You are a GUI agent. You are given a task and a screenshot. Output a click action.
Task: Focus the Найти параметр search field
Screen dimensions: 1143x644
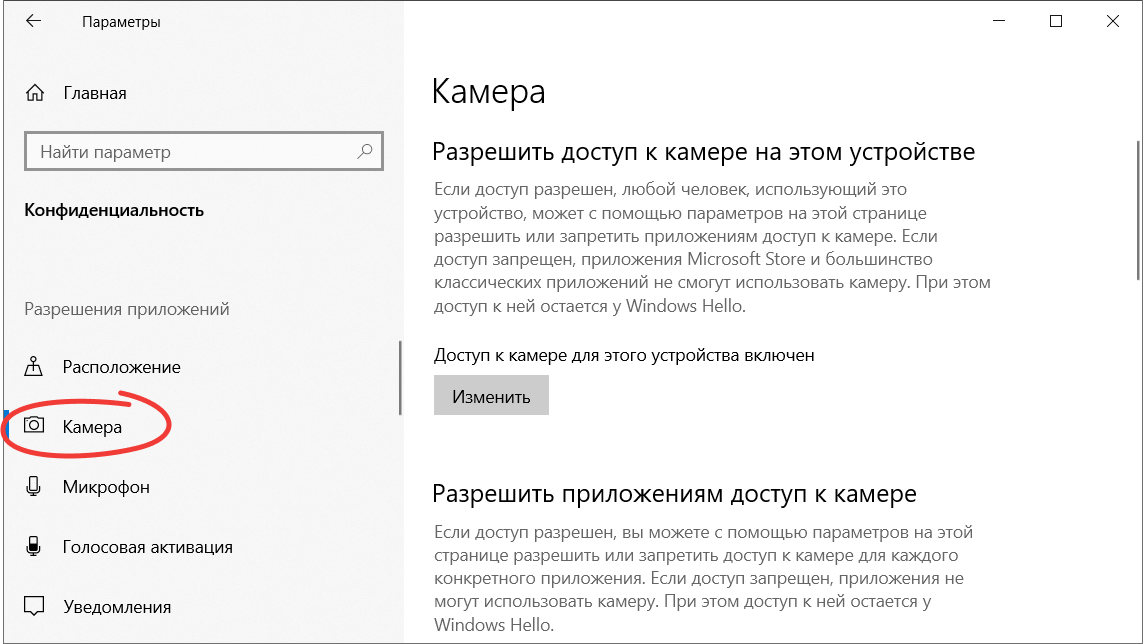click(x=190, y=152)
